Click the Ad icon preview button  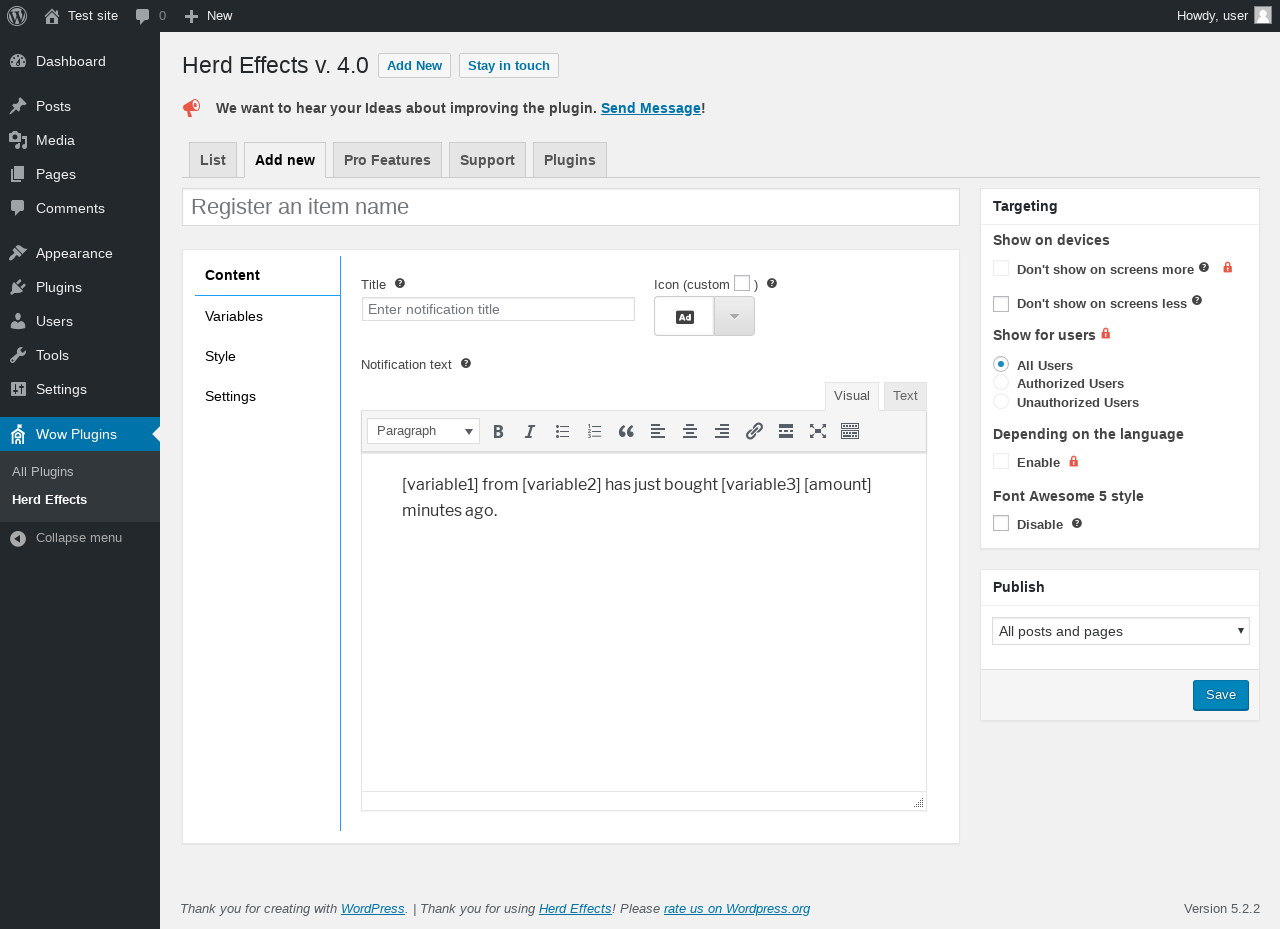[x=684, y=316]
